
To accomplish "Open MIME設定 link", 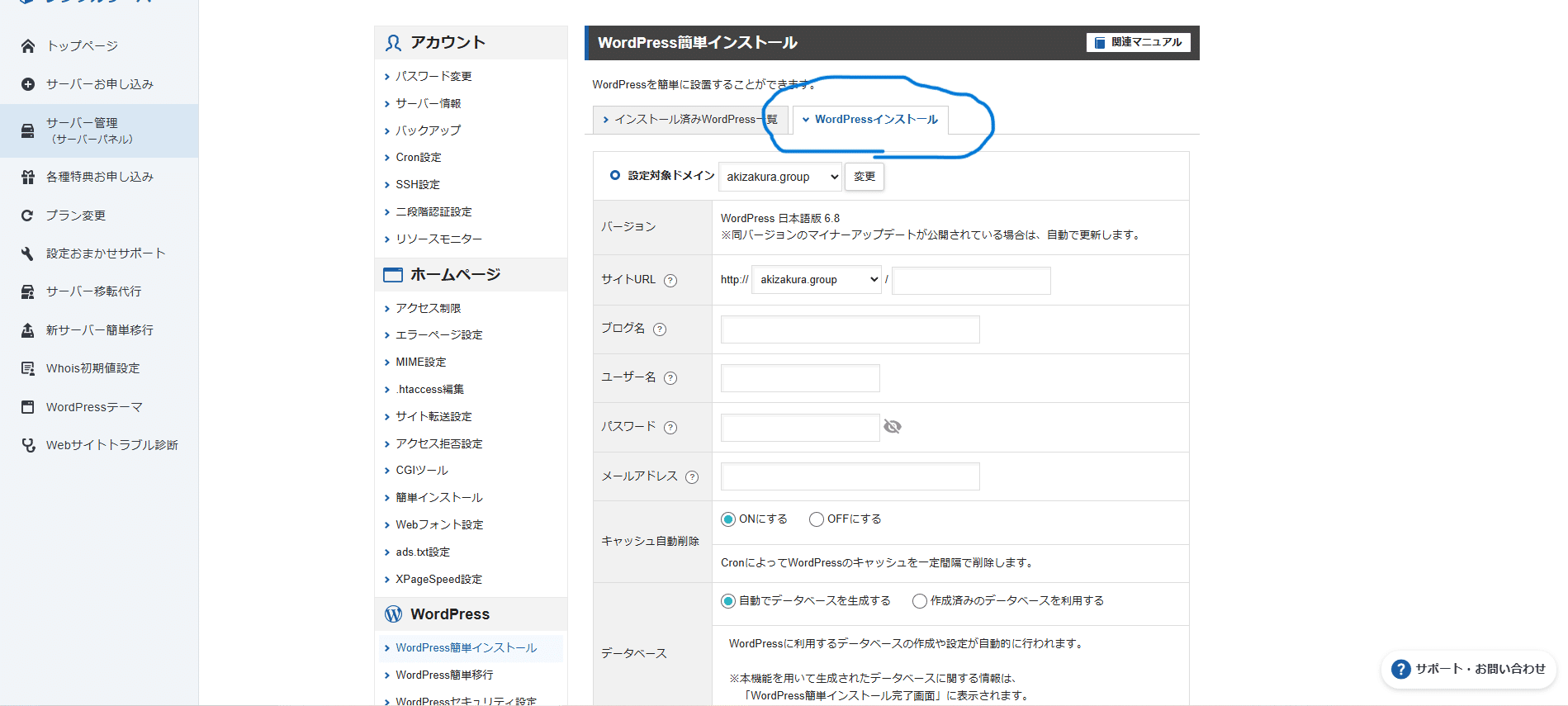I will [421, 362].
